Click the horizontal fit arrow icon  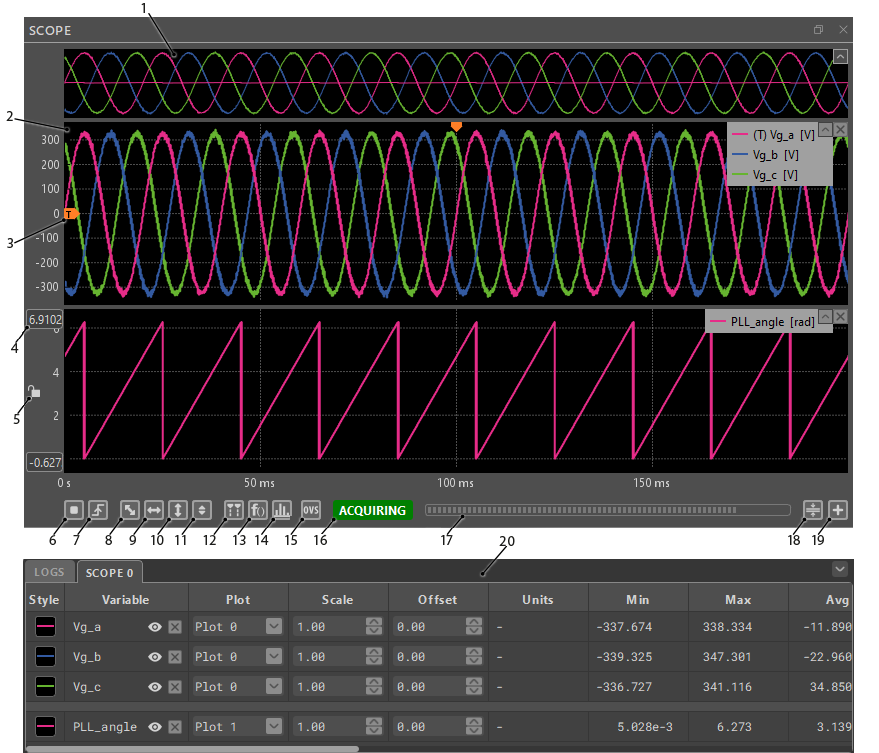point(154,510)
